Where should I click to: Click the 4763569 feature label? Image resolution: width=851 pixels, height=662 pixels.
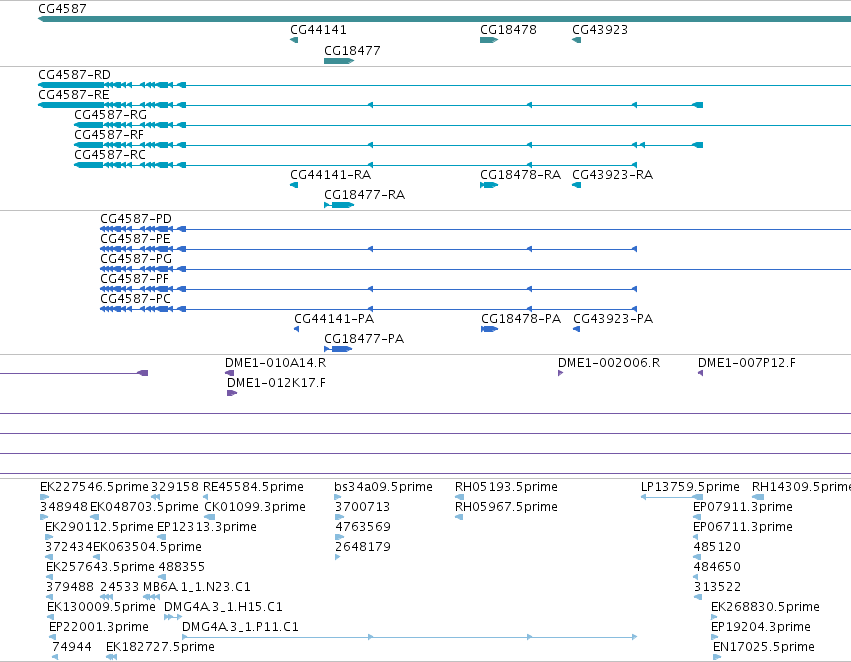coord(363,527)
